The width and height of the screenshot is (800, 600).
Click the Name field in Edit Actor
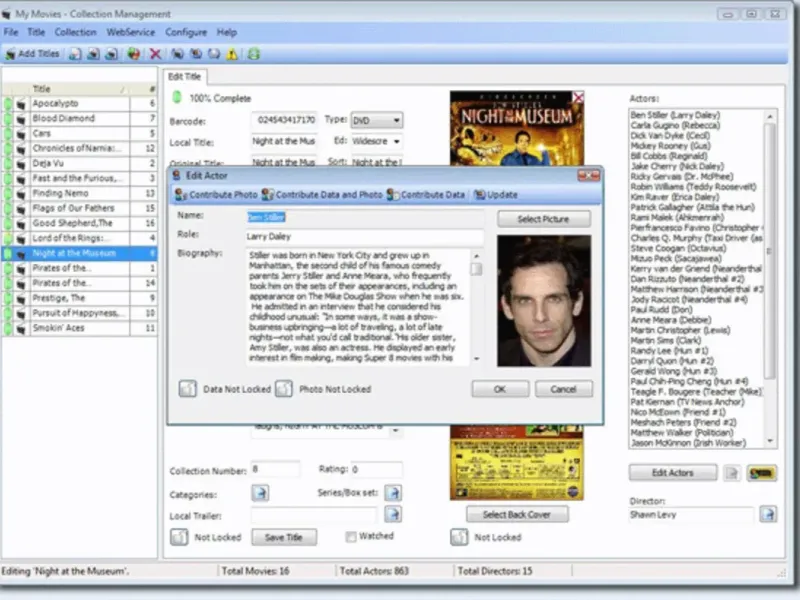tap(364, 217)
